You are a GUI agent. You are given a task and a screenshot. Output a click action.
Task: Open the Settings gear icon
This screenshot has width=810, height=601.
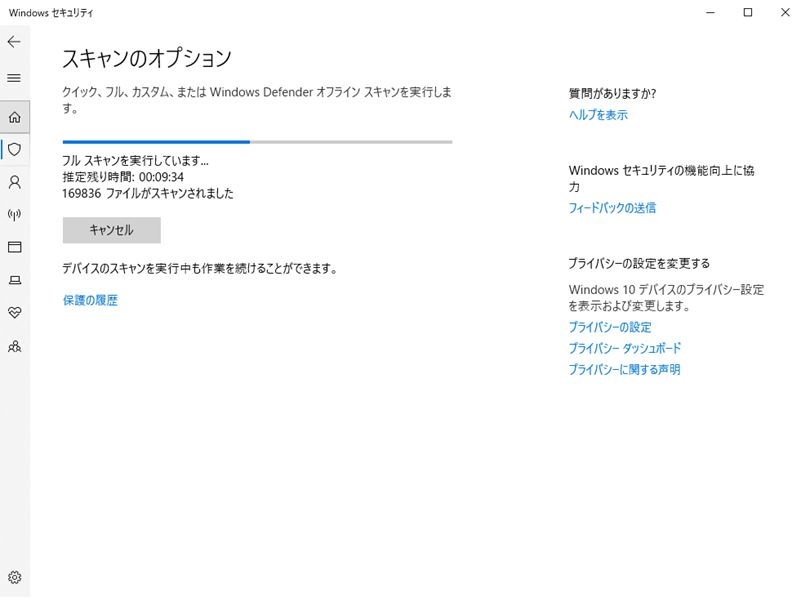pyautogui.click(x=14, y=577)
